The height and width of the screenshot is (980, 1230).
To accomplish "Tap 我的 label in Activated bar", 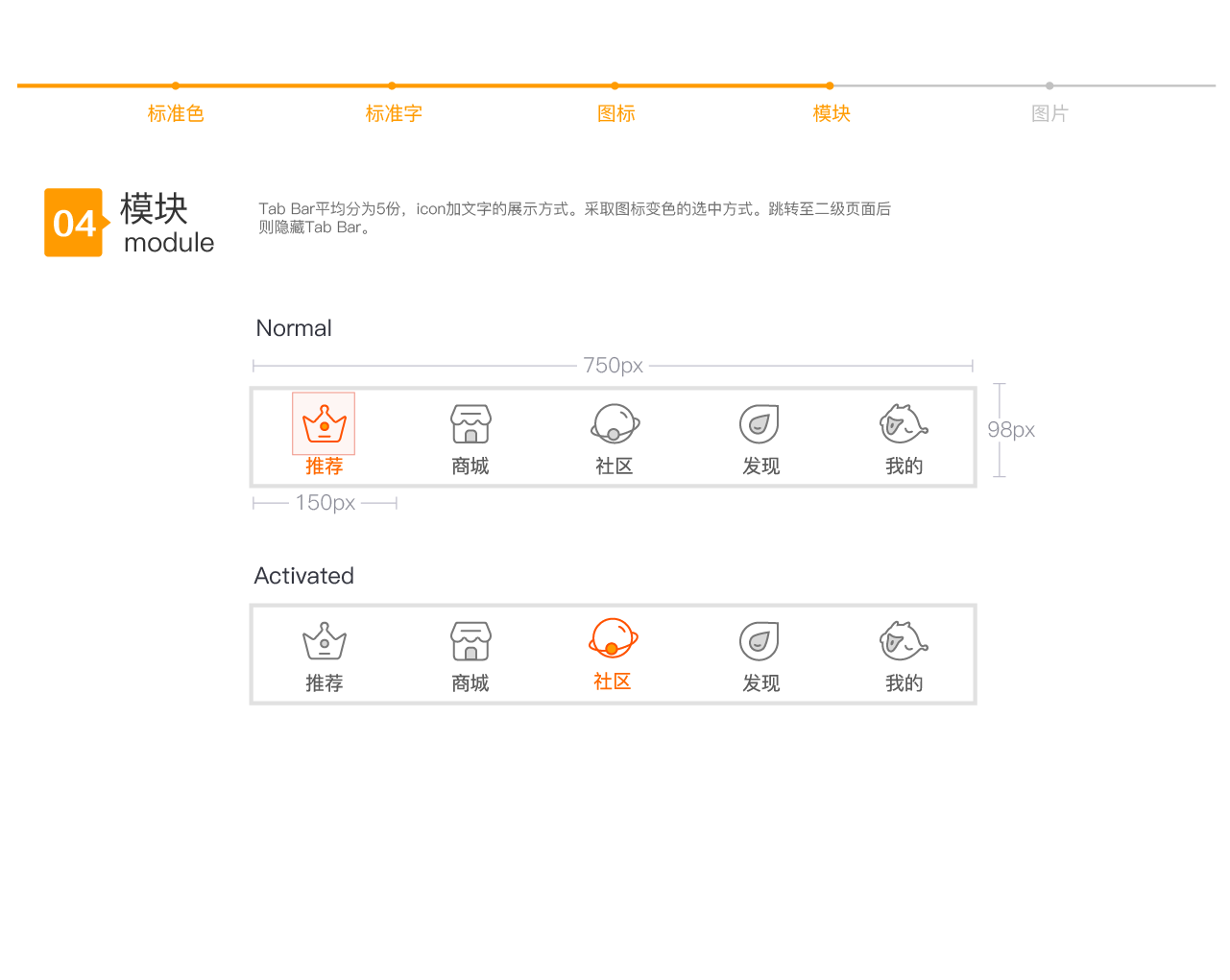I will click(x=904, y=683).
